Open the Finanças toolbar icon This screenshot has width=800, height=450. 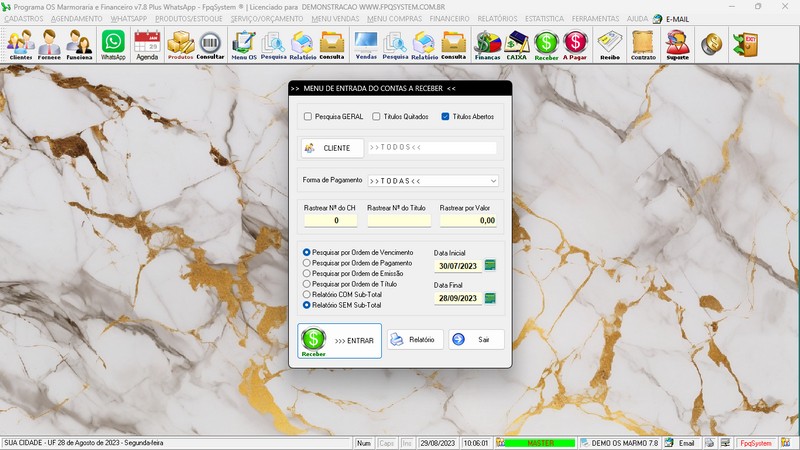pyautogui.click(x=487, y=45)
